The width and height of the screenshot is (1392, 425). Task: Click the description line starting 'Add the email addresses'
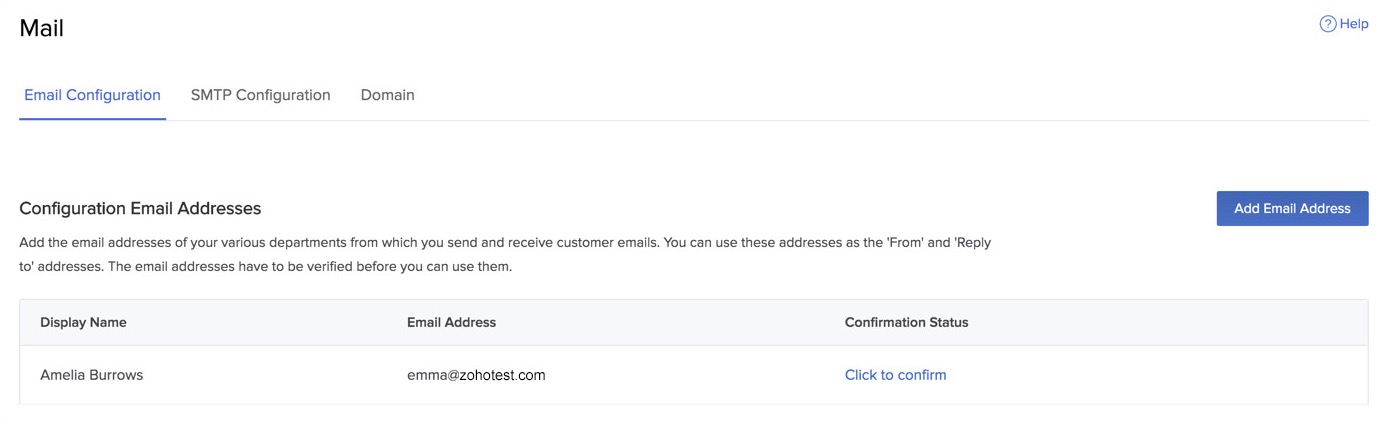click(505, 243)
